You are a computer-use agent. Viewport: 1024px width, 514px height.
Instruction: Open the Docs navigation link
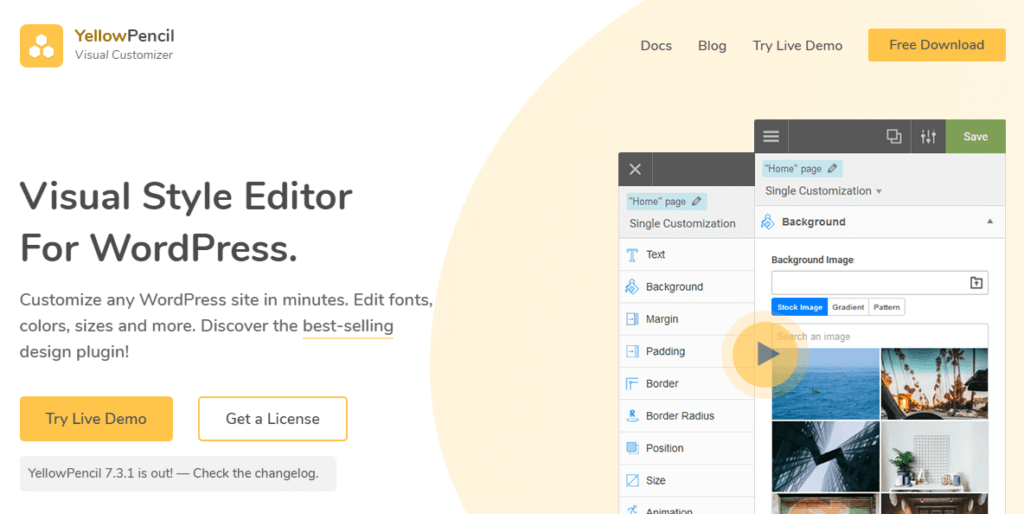click(x=656, y=46)
